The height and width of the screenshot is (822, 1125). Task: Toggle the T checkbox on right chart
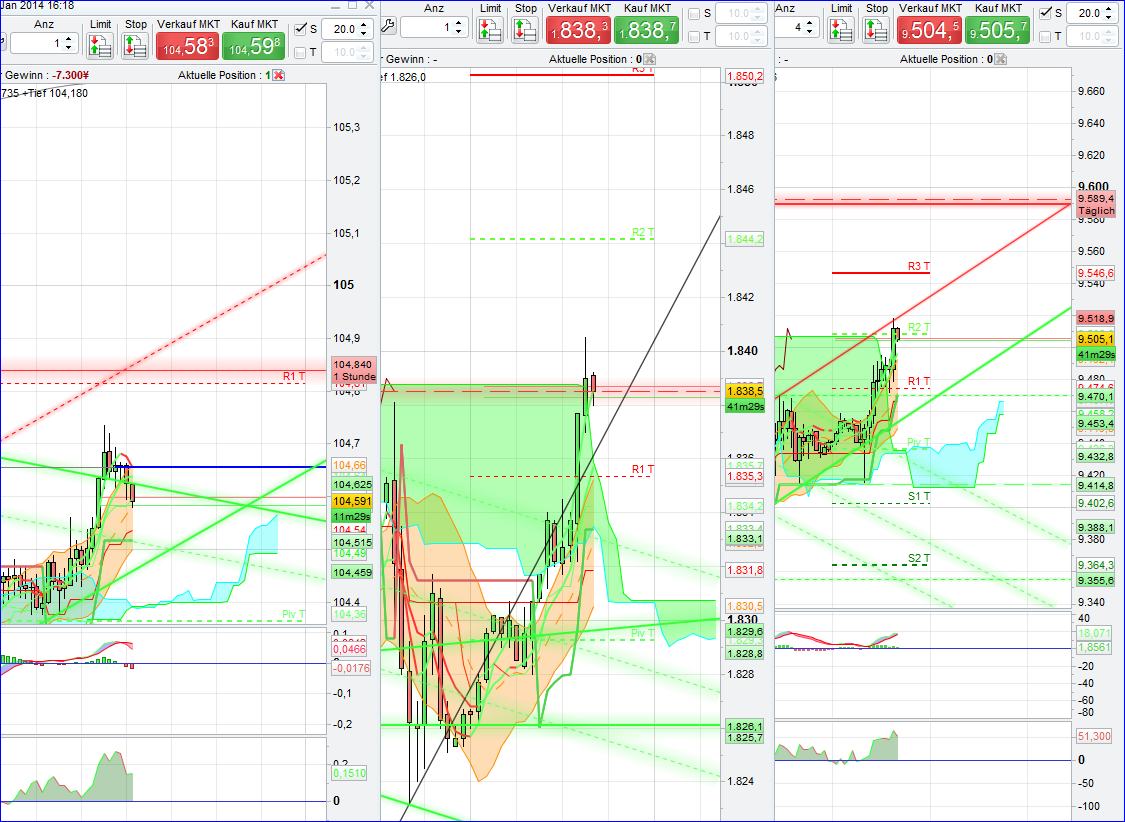tap(1045, 36)
